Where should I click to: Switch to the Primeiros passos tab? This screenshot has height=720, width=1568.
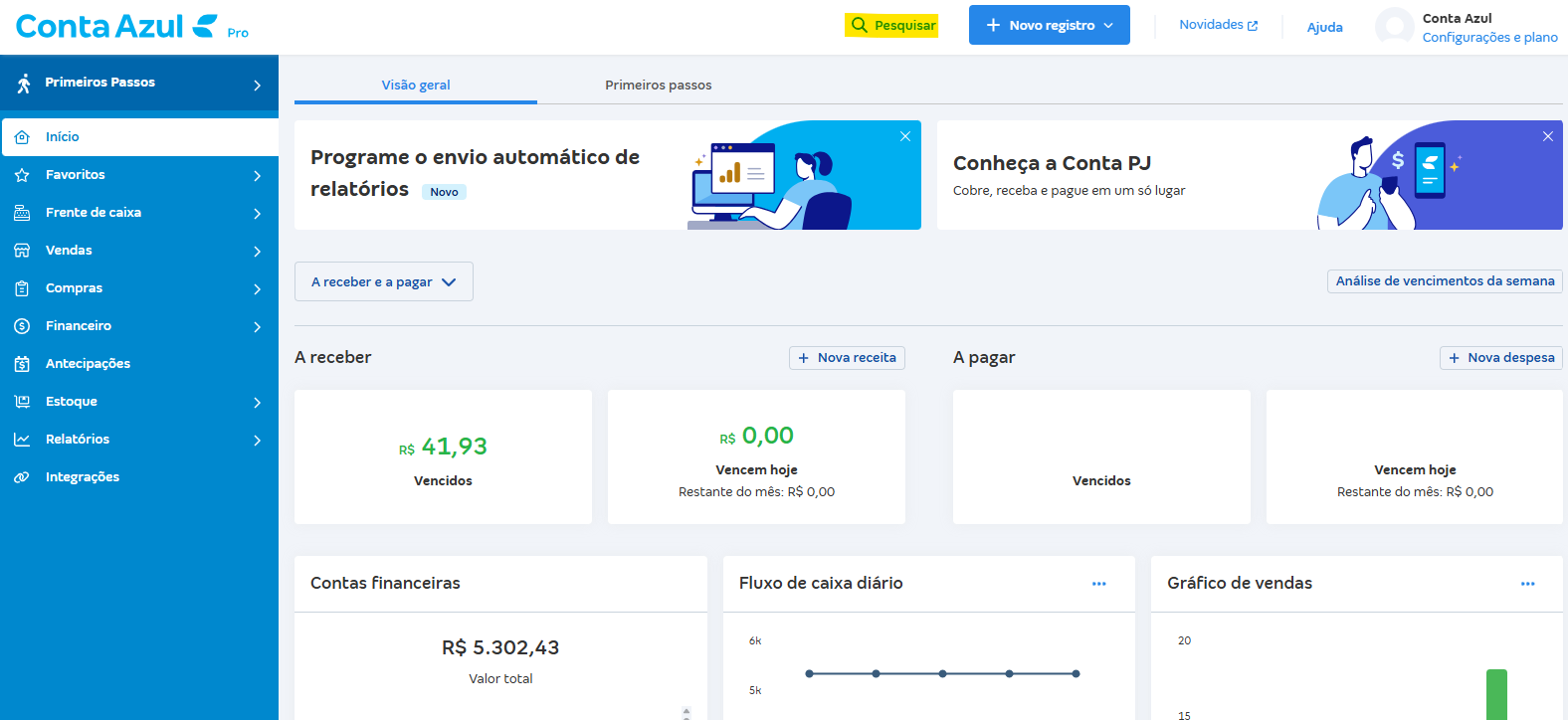659,86
